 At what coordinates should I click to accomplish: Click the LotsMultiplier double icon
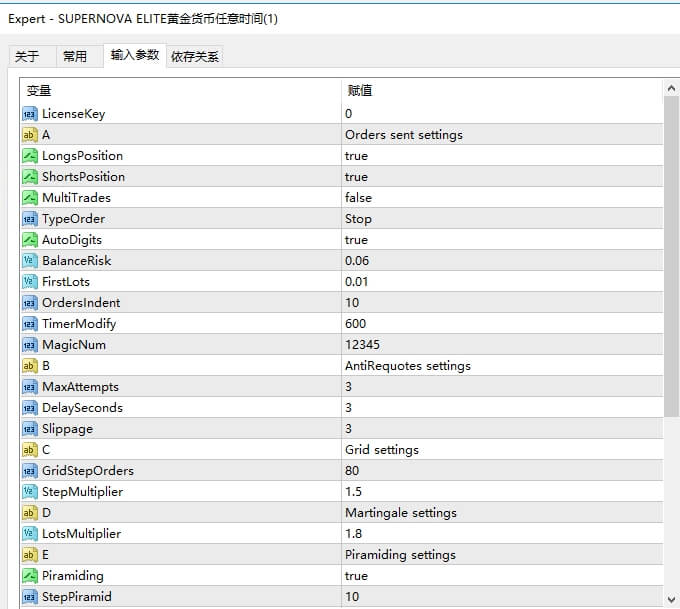tap(29, 534)
